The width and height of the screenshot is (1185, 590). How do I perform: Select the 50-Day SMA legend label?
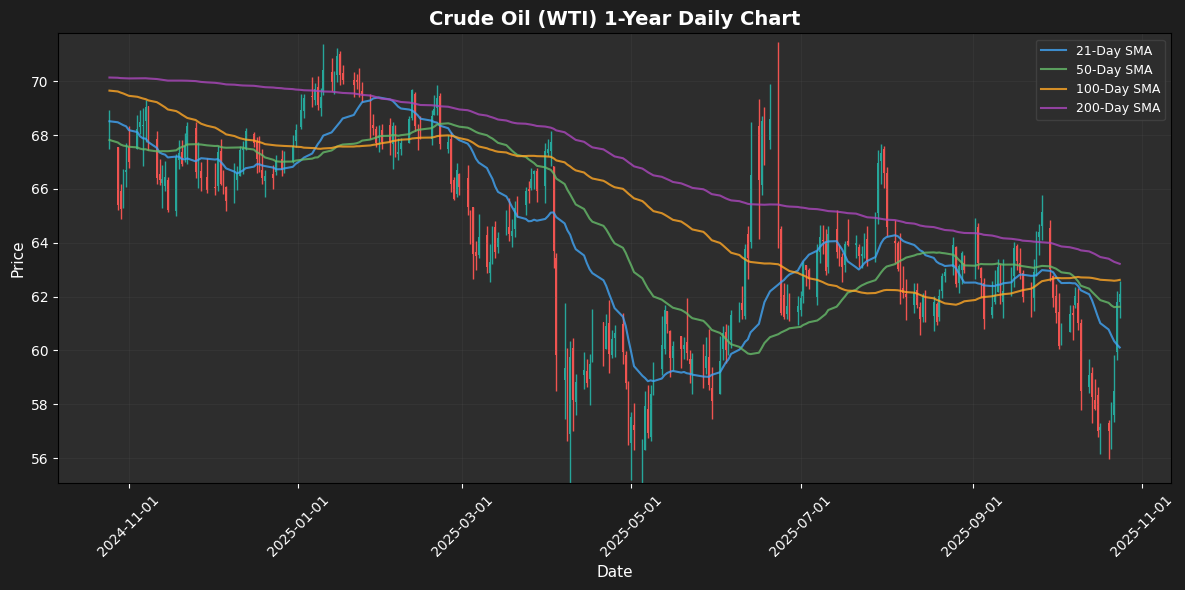(x=1114, y=70)
